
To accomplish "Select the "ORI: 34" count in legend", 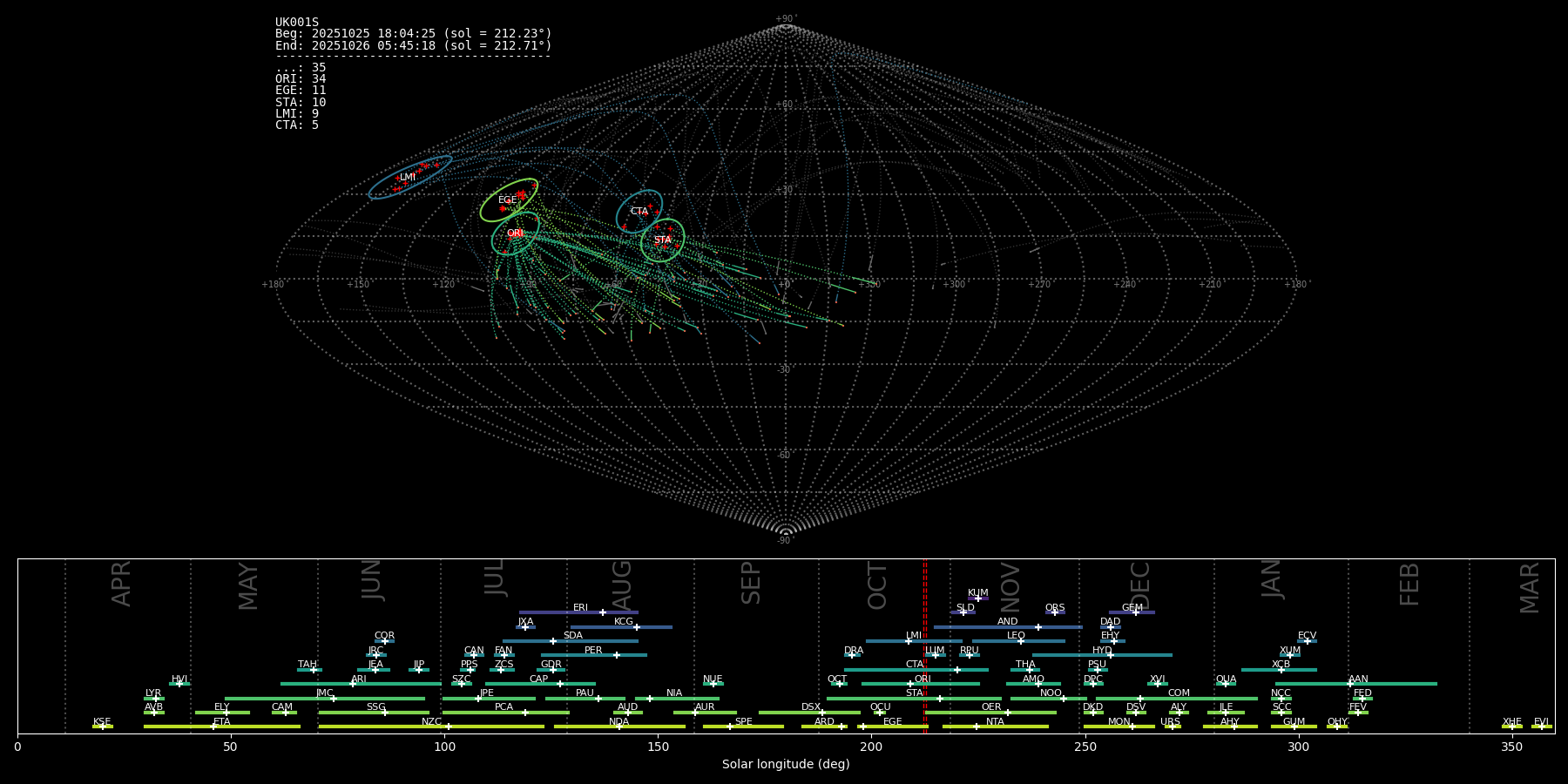I will [301, 79].
